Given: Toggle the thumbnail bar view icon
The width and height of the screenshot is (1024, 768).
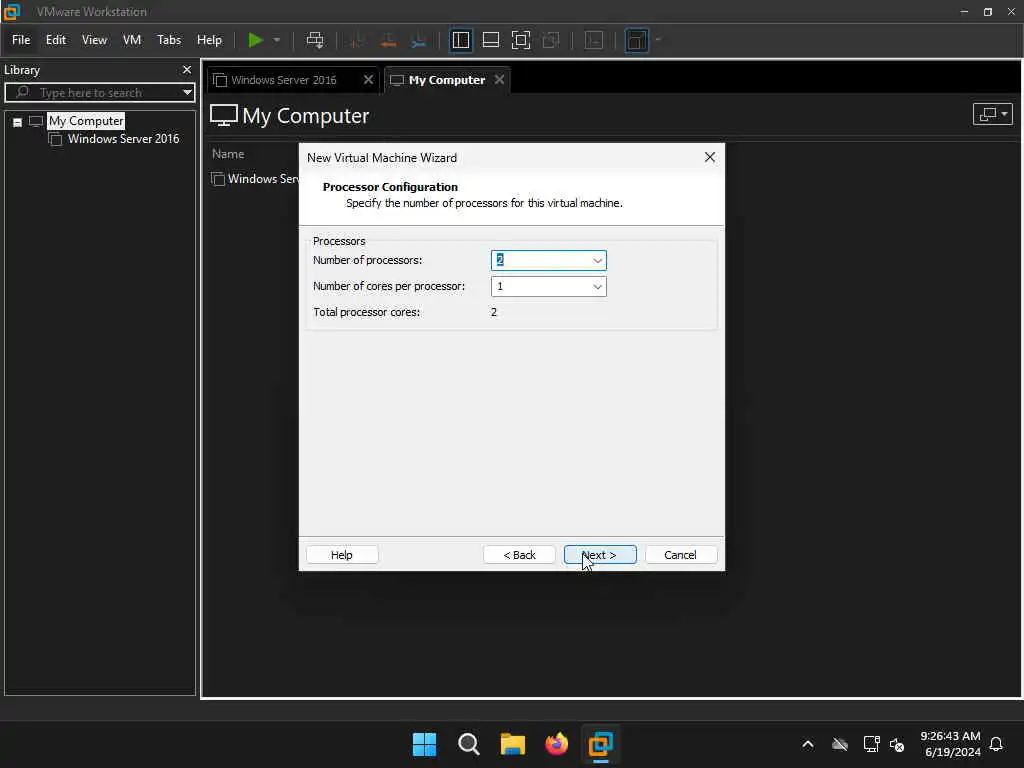Looking at the screenshot, I should pos(490,40).
